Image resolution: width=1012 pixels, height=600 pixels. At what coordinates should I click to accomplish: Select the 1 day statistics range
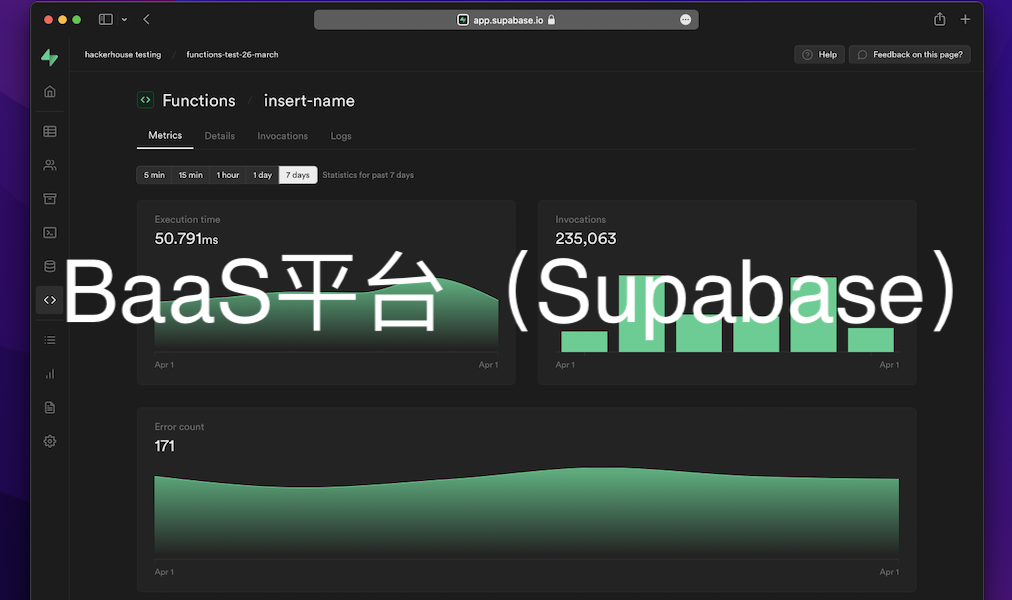261,174
